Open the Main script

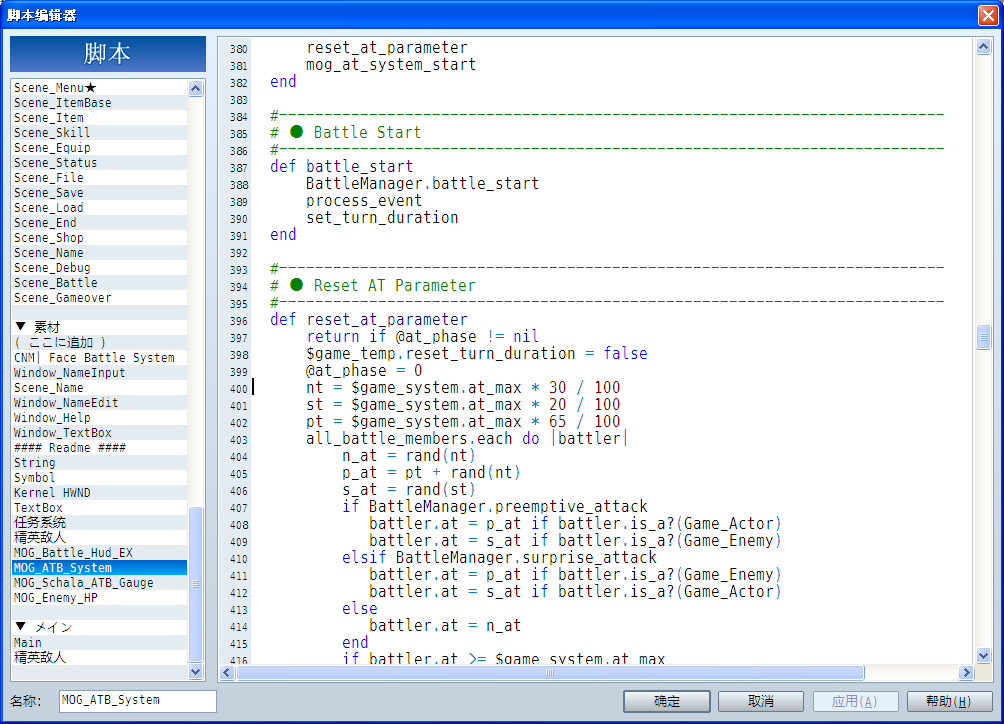click(100, 642)
